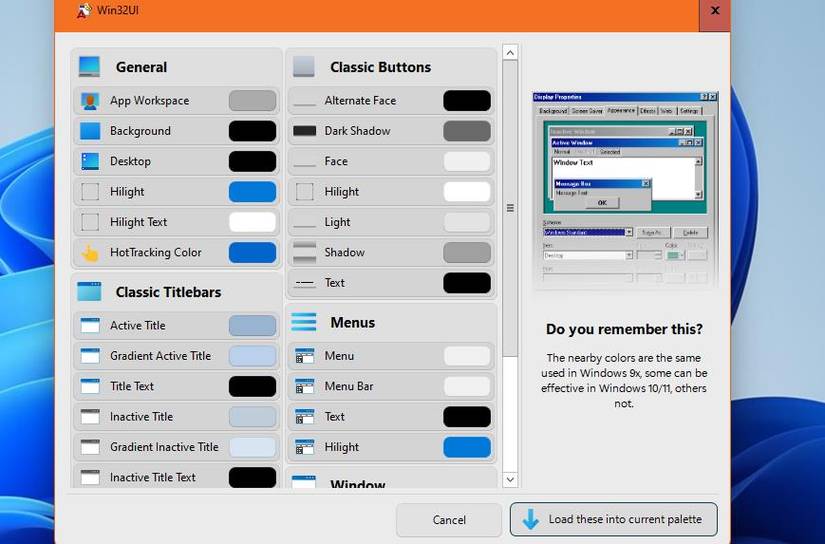The image size is (825, 544).
Task: Open the Light color swatch
Action: [467, 222]
